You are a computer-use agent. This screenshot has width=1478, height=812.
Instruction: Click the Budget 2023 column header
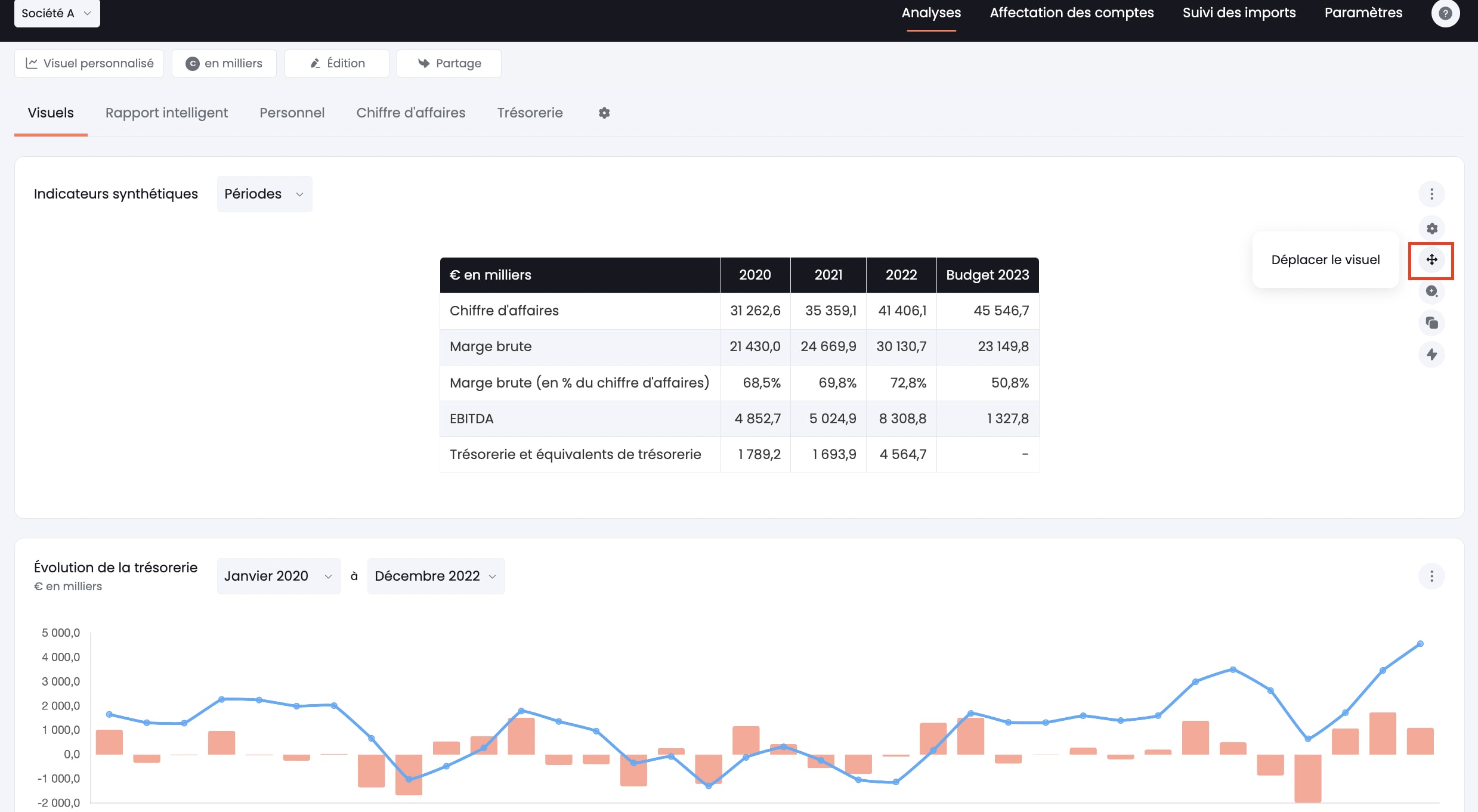click(988, 275)
